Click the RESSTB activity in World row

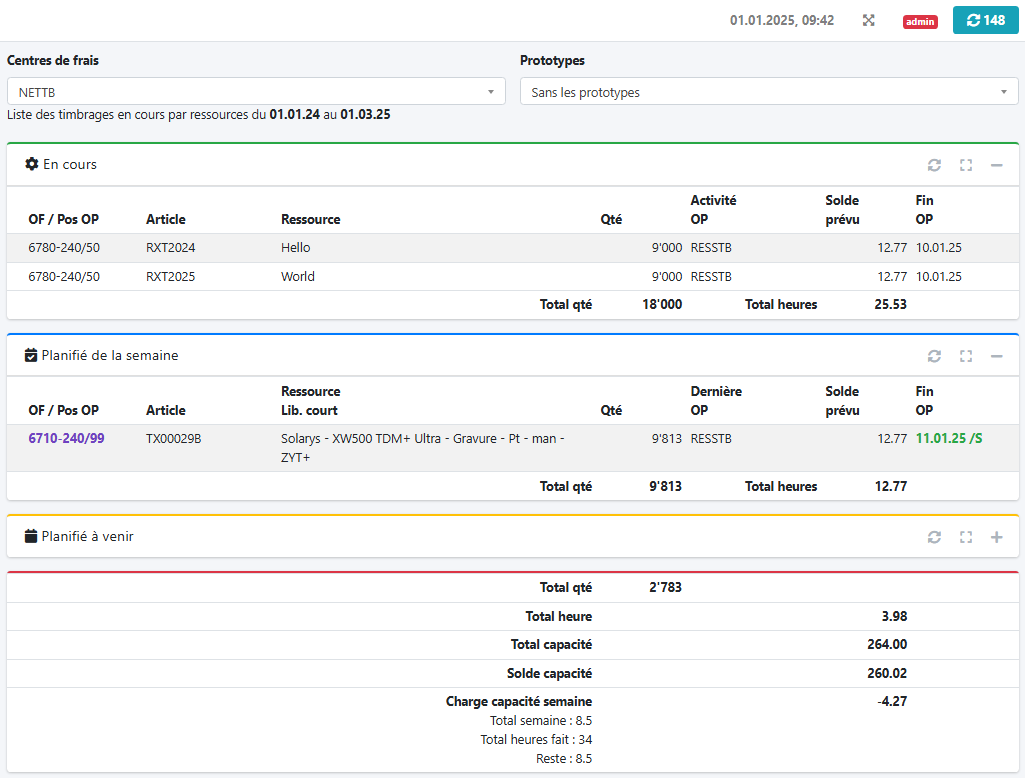click(x=711, y=277)
